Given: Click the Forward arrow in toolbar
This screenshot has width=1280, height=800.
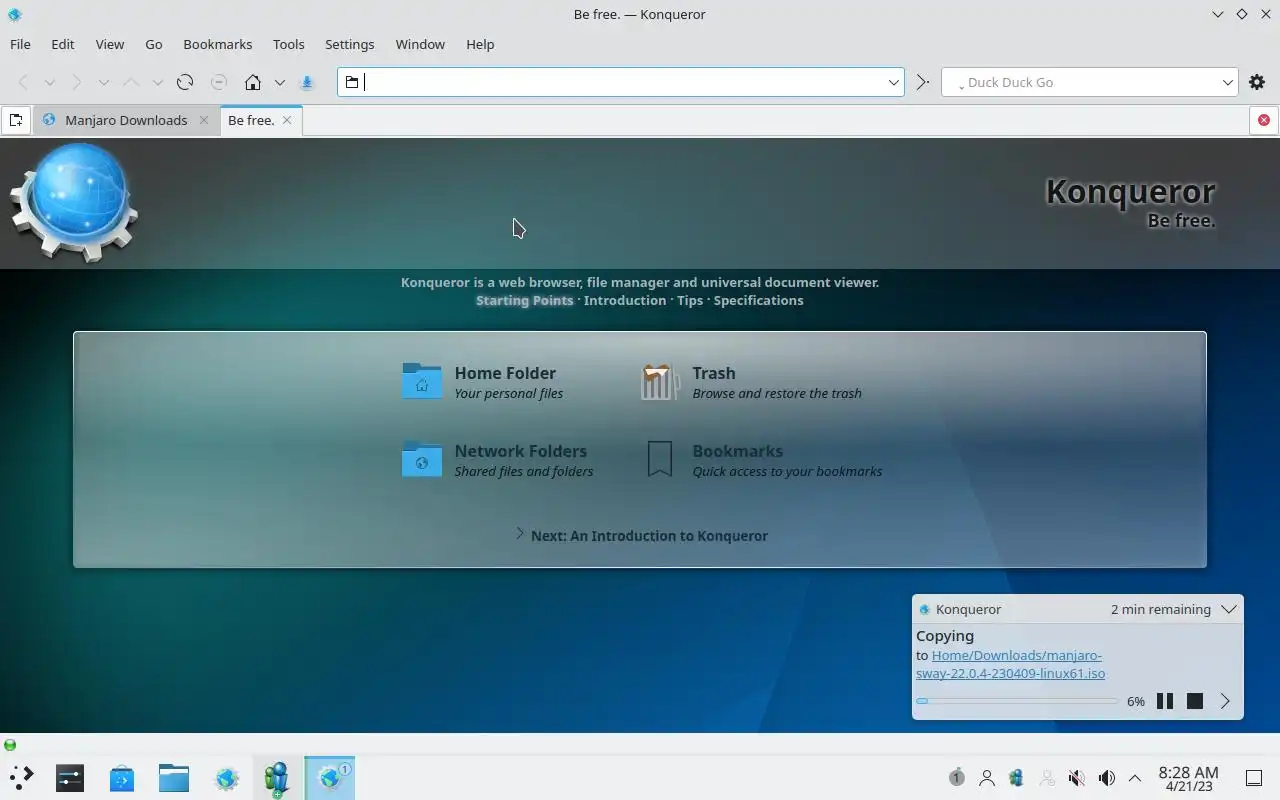Looking at the screenshot, I should (77, 82).
